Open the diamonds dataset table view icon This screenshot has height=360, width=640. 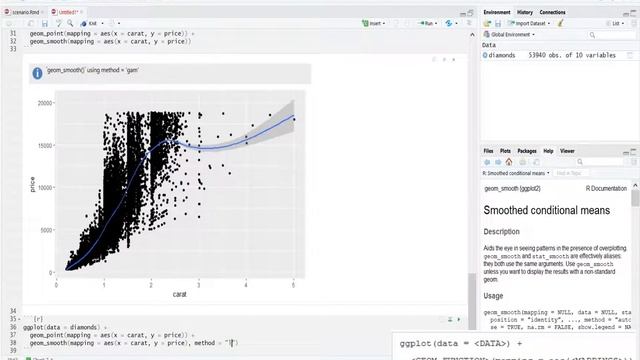point(630,55)
